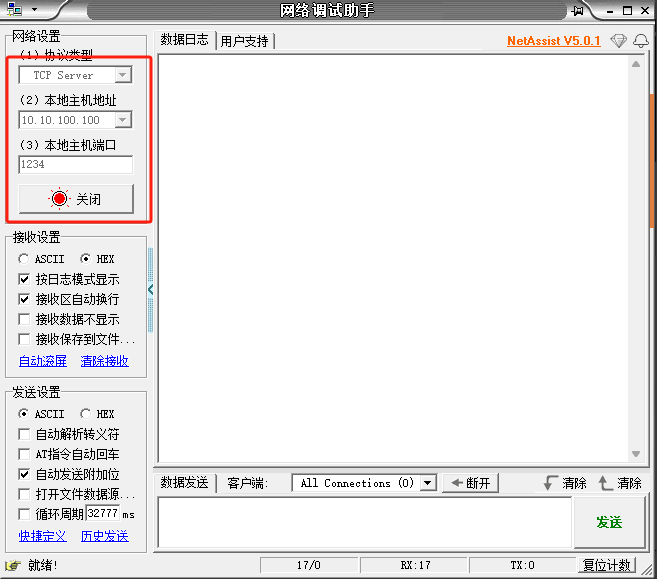Enable 接收数据不显示 checkbox
This screenshot has width=657, height=579.
(25, 319)
